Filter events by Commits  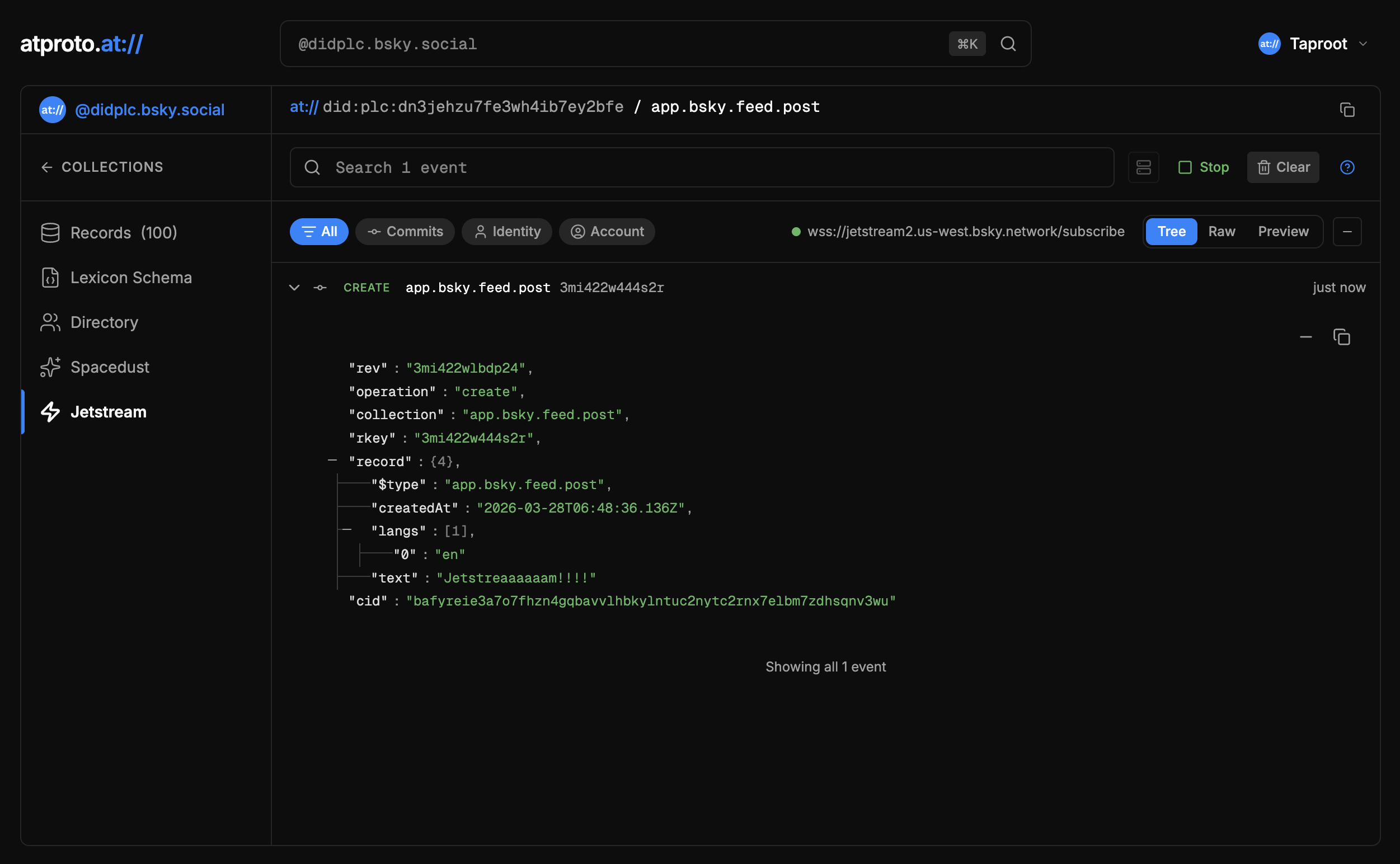point(405,232)
